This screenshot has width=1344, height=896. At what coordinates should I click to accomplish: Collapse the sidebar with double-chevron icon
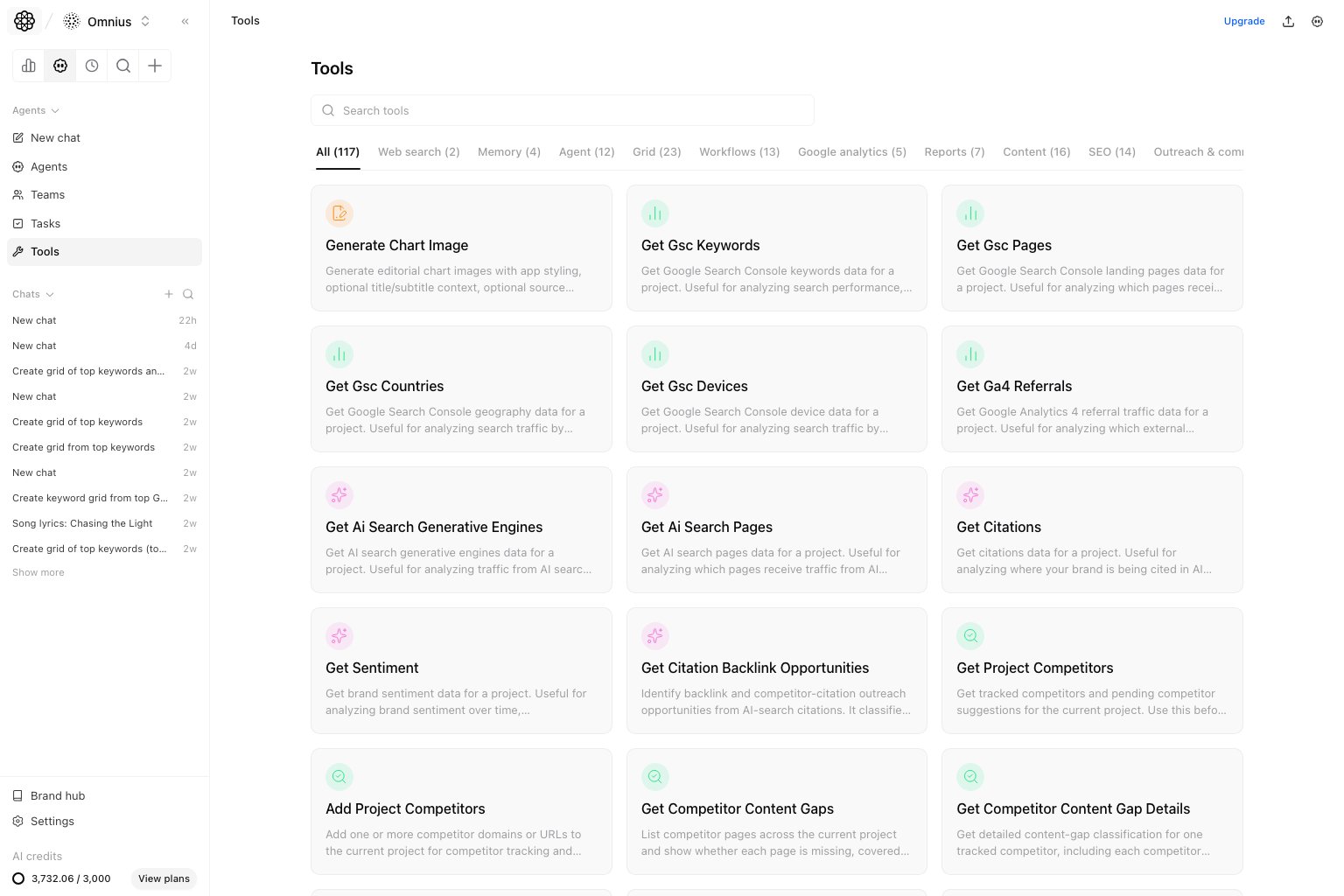tap(185, 21)
